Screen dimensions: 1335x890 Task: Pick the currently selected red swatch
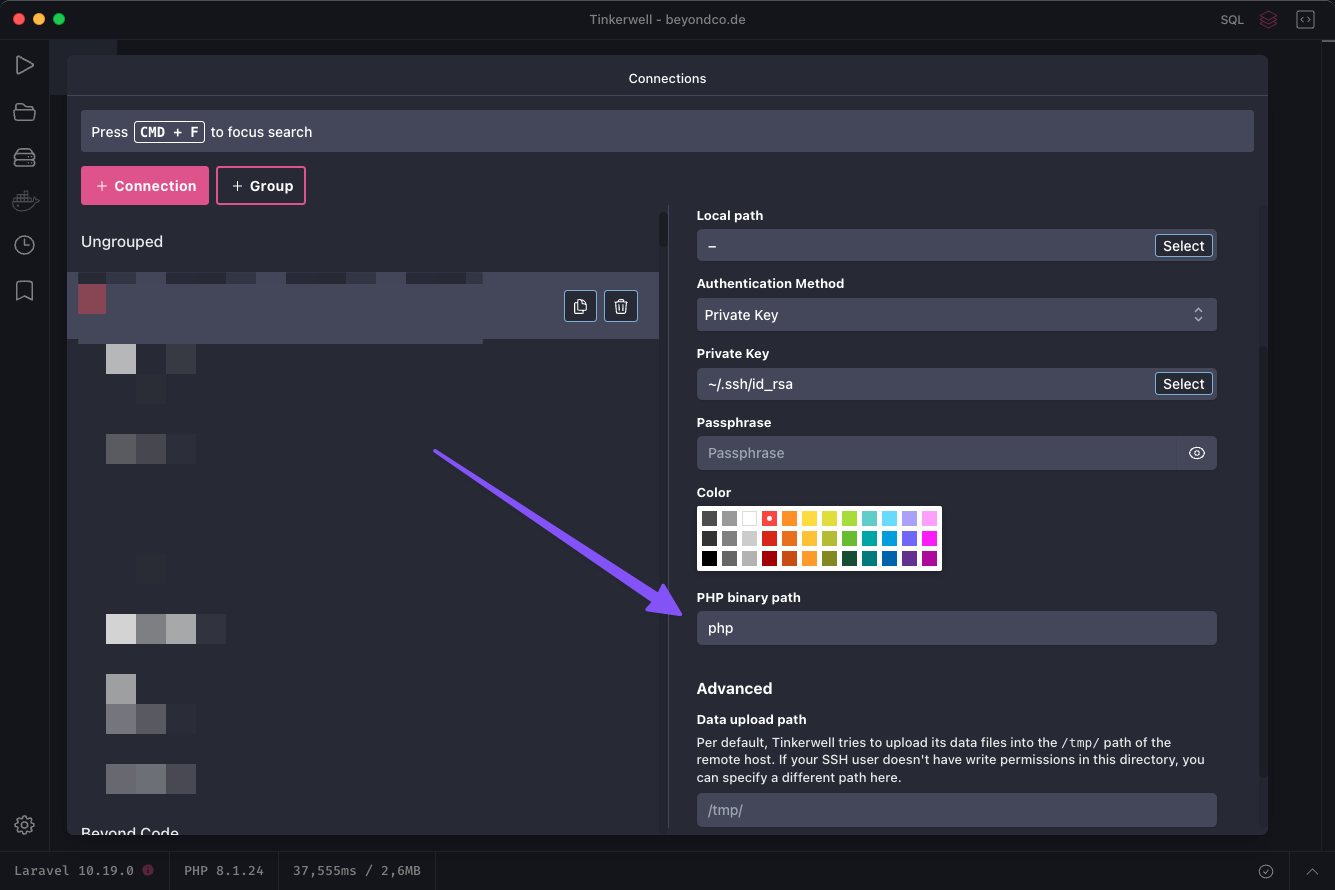[769, 518]
